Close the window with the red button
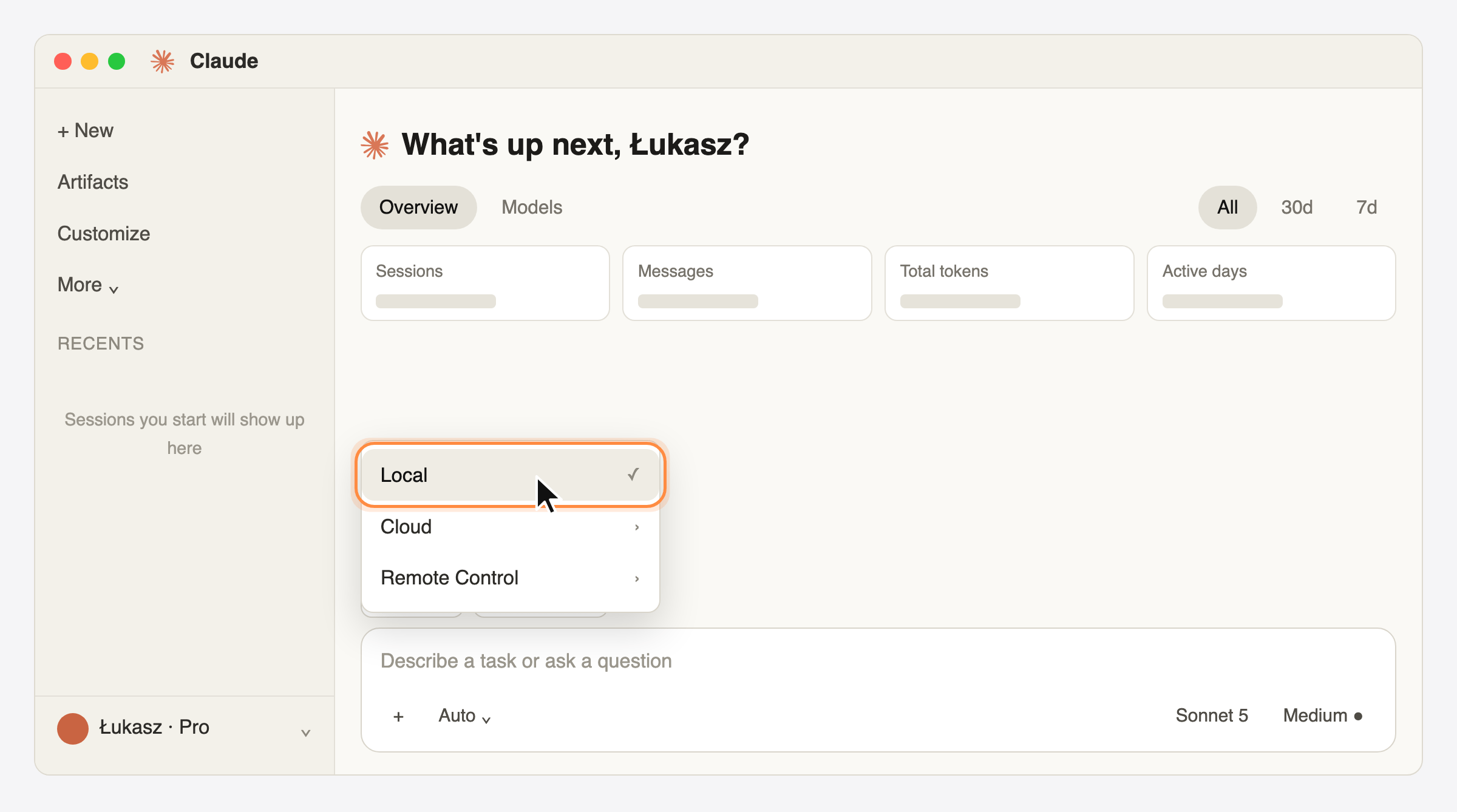Viewport: 1457px width, 812px height. point(63,61)
